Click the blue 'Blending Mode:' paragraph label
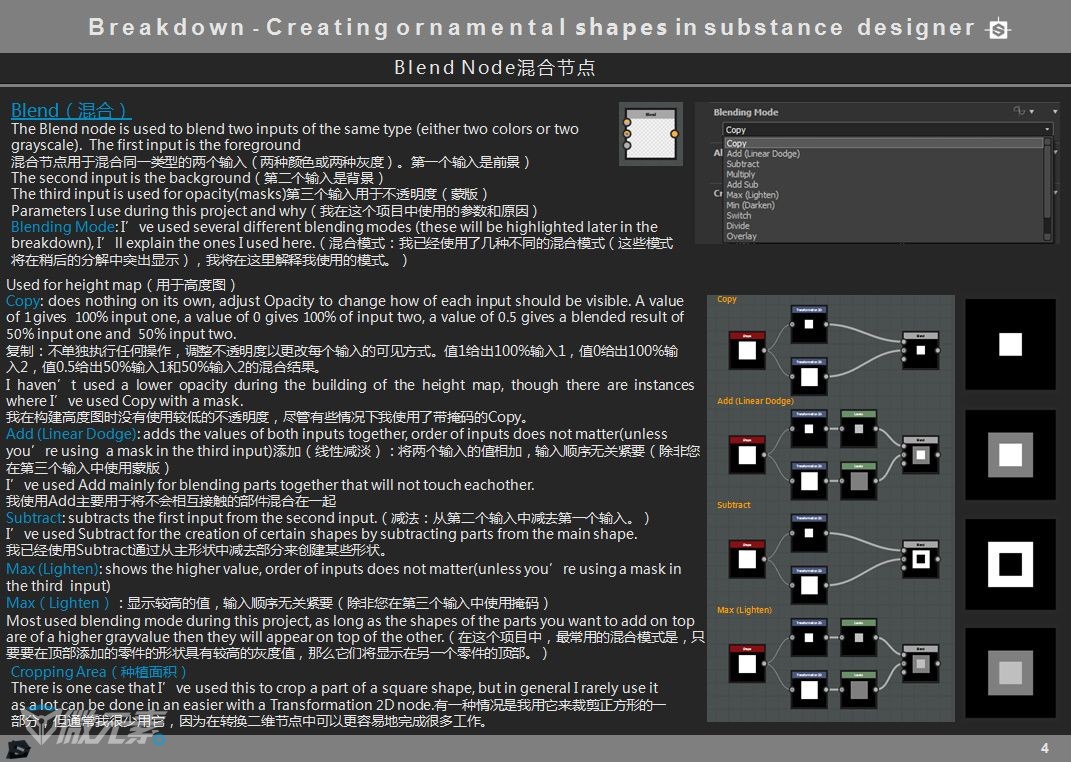The width and height of the screenshot is (1071, 762). 66,227
